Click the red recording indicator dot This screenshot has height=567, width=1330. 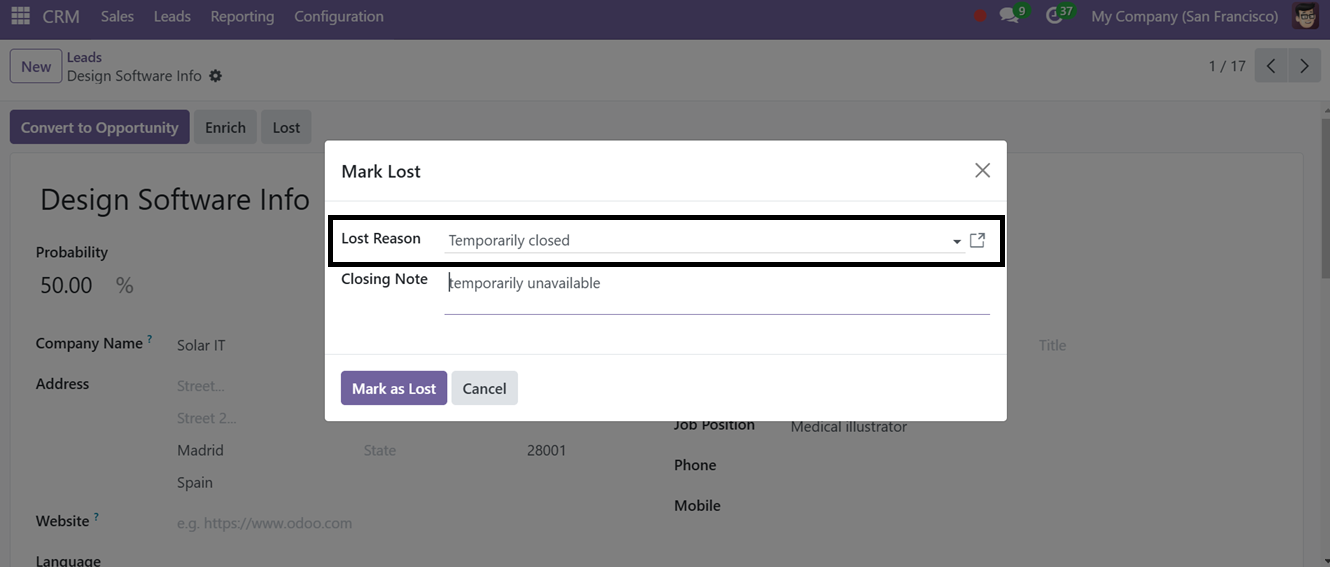pos(980,16)
